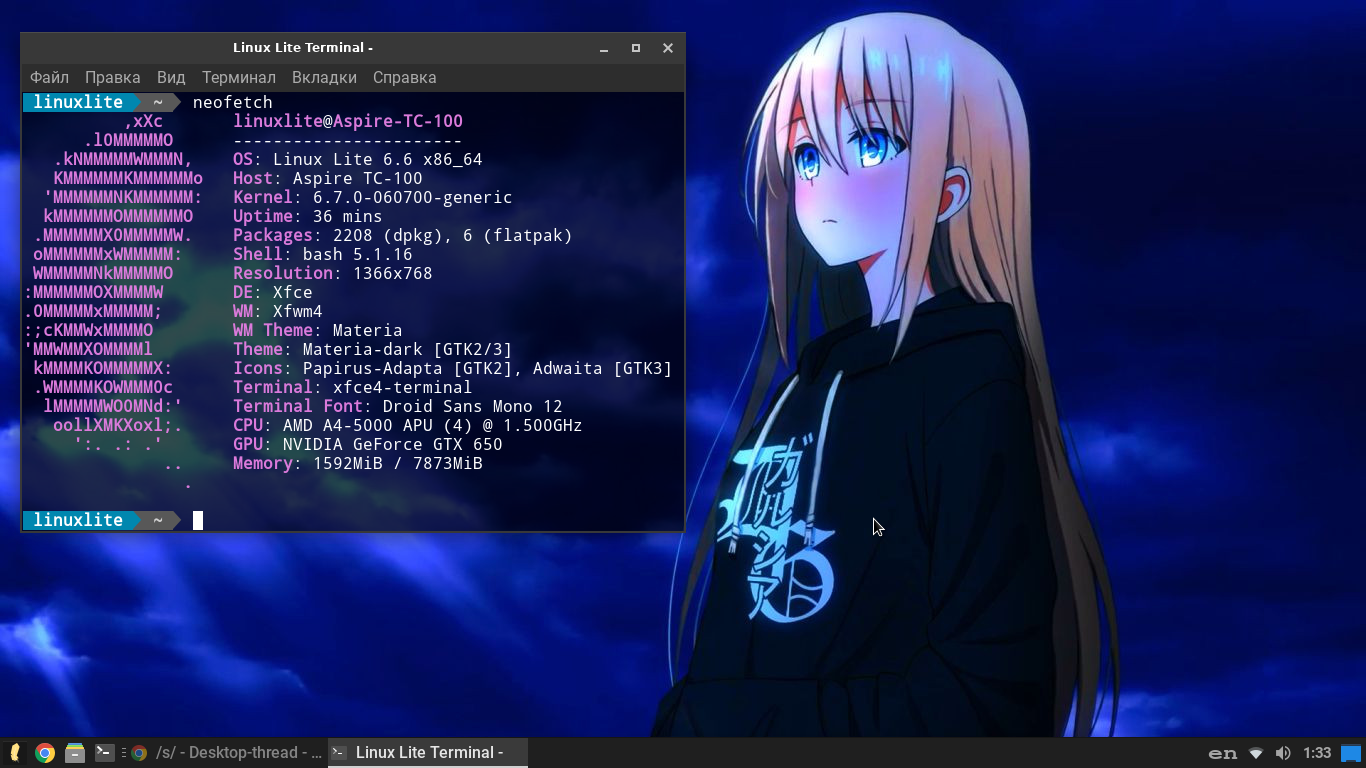This screenshot has height=768, width=1366.
Task: Click the 'Kernel: 6.7.0-060700-generic' line
Action: tap(373, 197)
